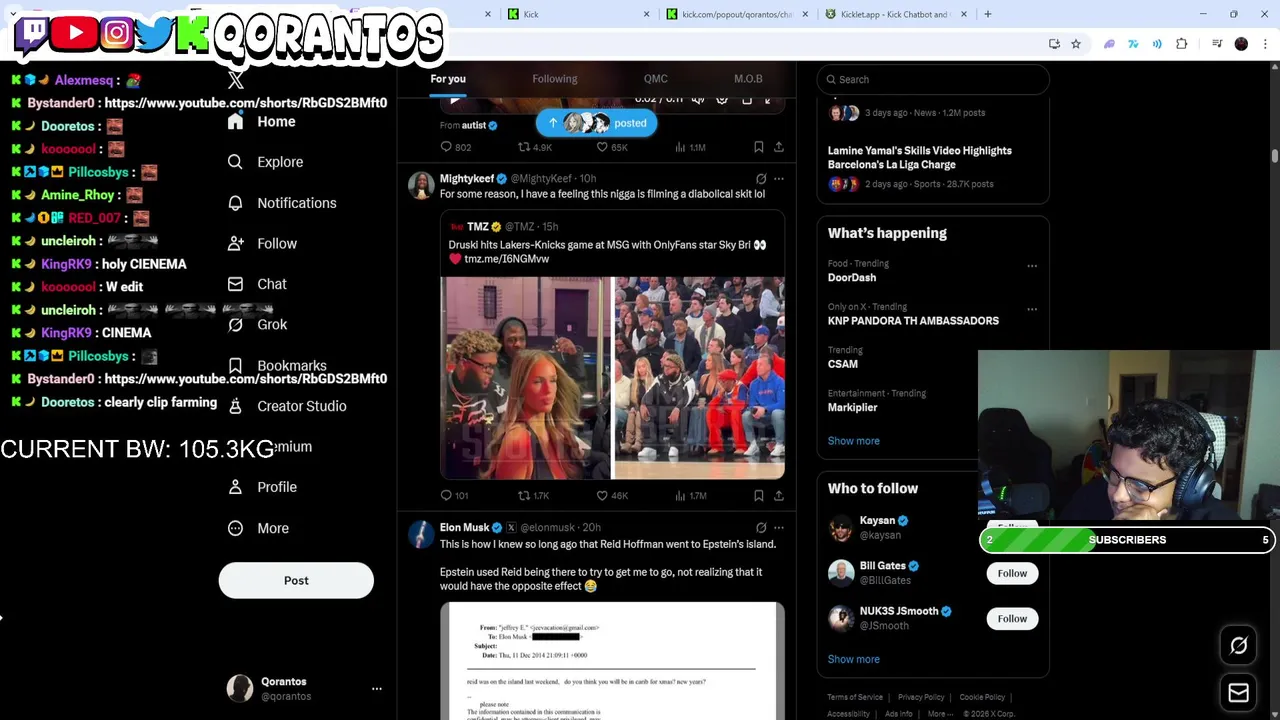Open the right courtside photo in the TMZ post
The image size is (1280, 720).
[699, 378]
